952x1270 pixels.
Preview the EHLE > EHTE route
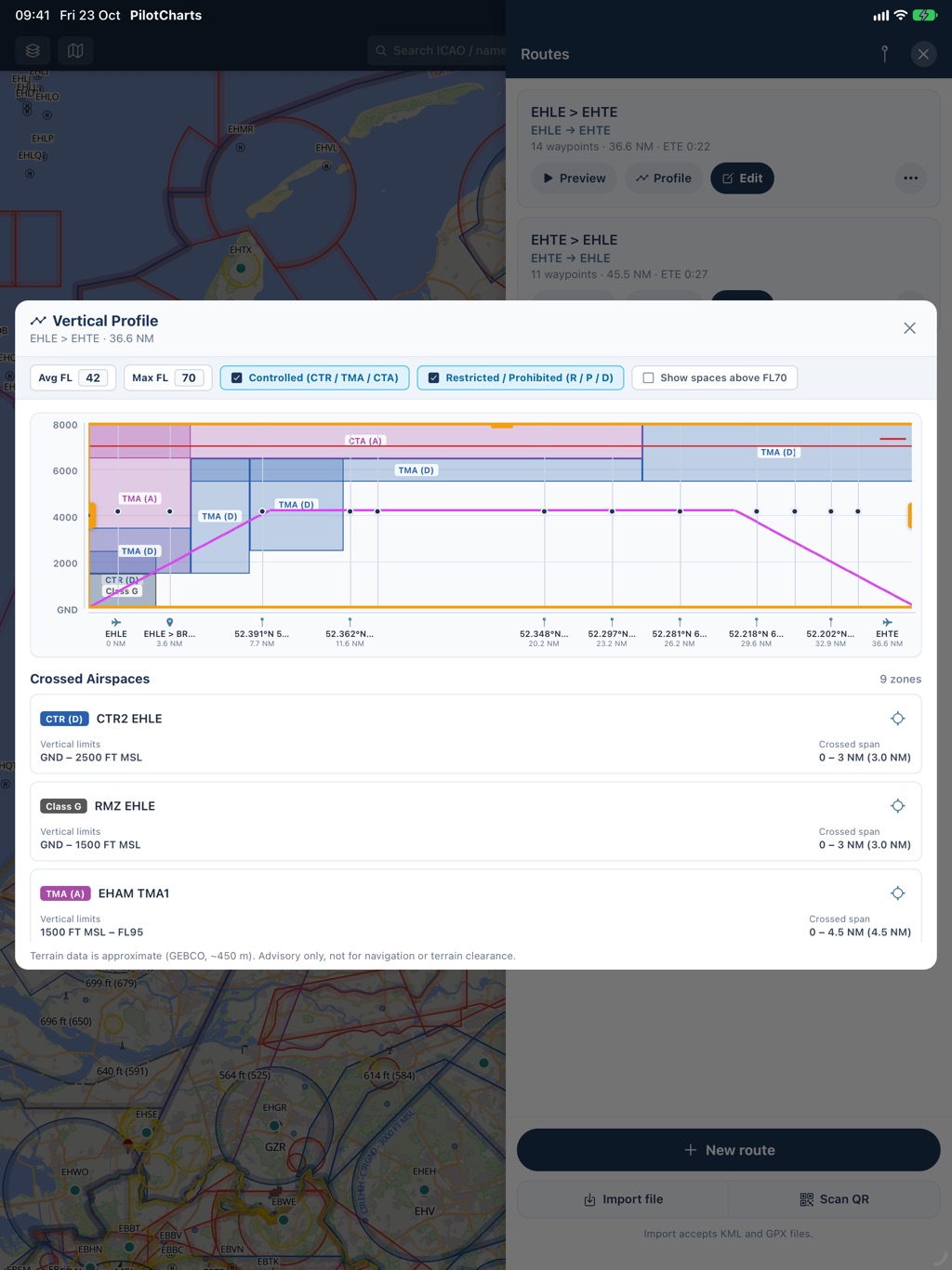coord(574,179)
